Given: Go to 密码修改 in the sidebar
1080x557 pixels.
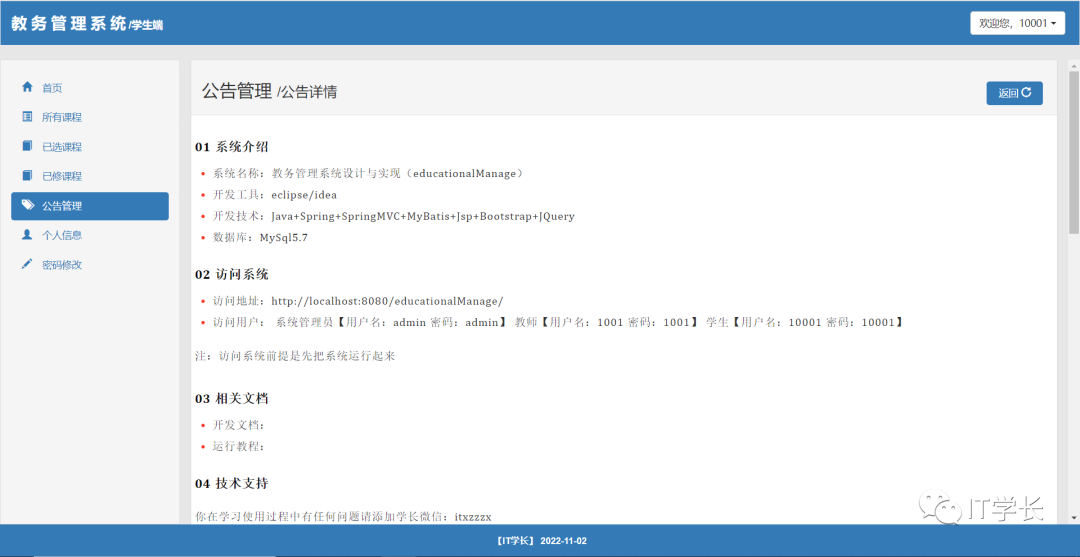Looking at the screenshot, I should 90,264.
